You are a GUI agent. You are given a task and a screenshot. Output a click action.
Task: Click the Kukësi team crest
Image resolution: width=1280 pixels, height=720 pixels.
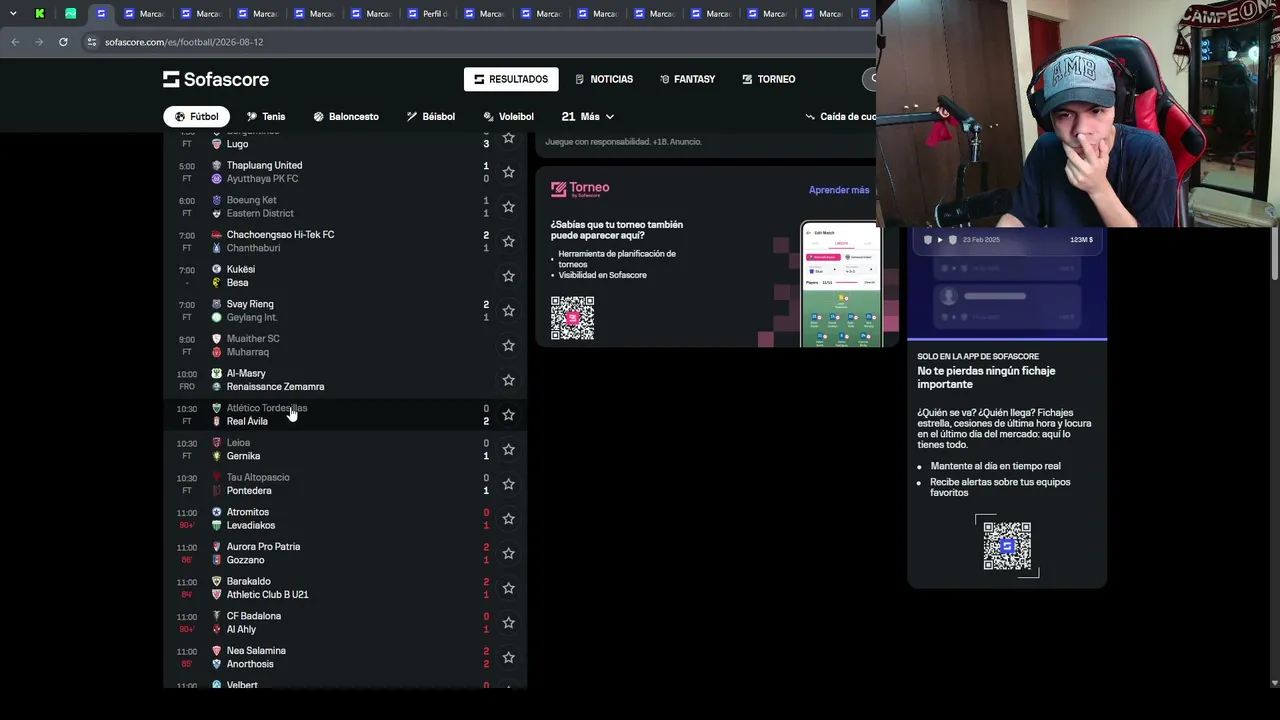click(x=216, y=269)
